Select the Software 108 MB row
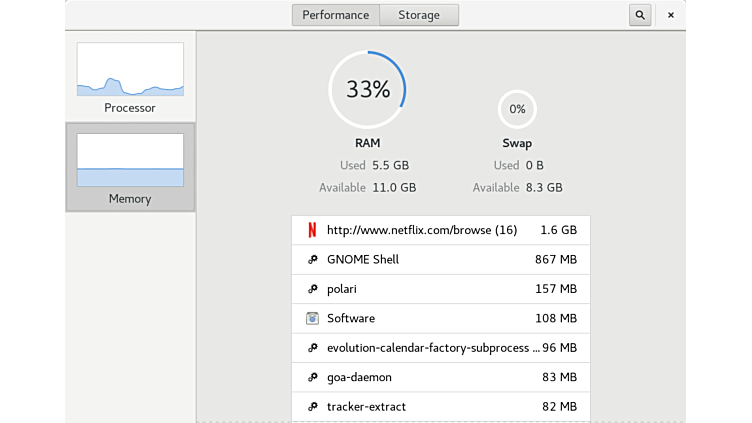Screen dimensions: 752x423 coord(440,318)
